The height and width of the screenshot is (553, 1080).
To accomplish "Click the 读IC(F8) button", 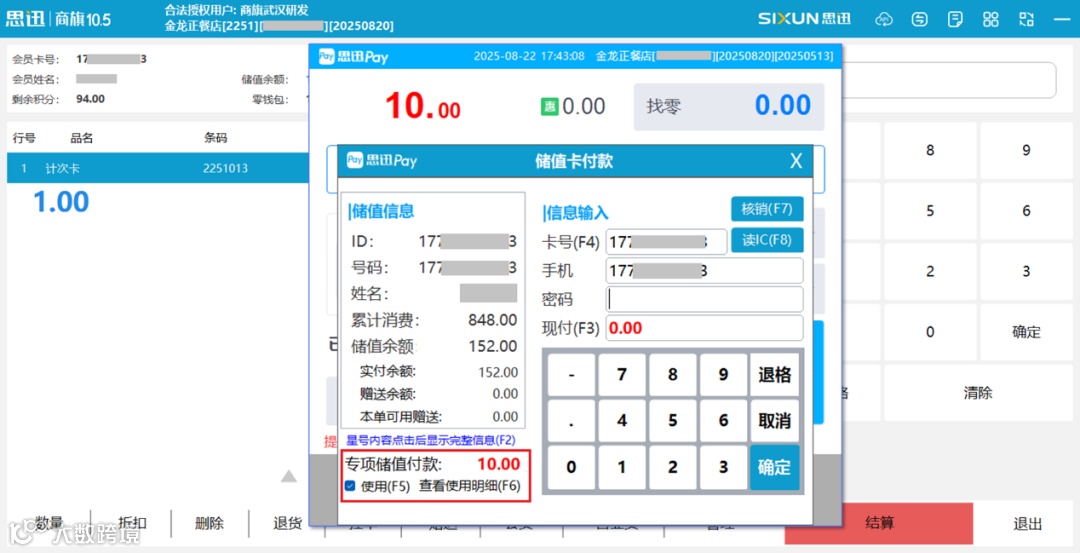I will click(x=767, y=240).
